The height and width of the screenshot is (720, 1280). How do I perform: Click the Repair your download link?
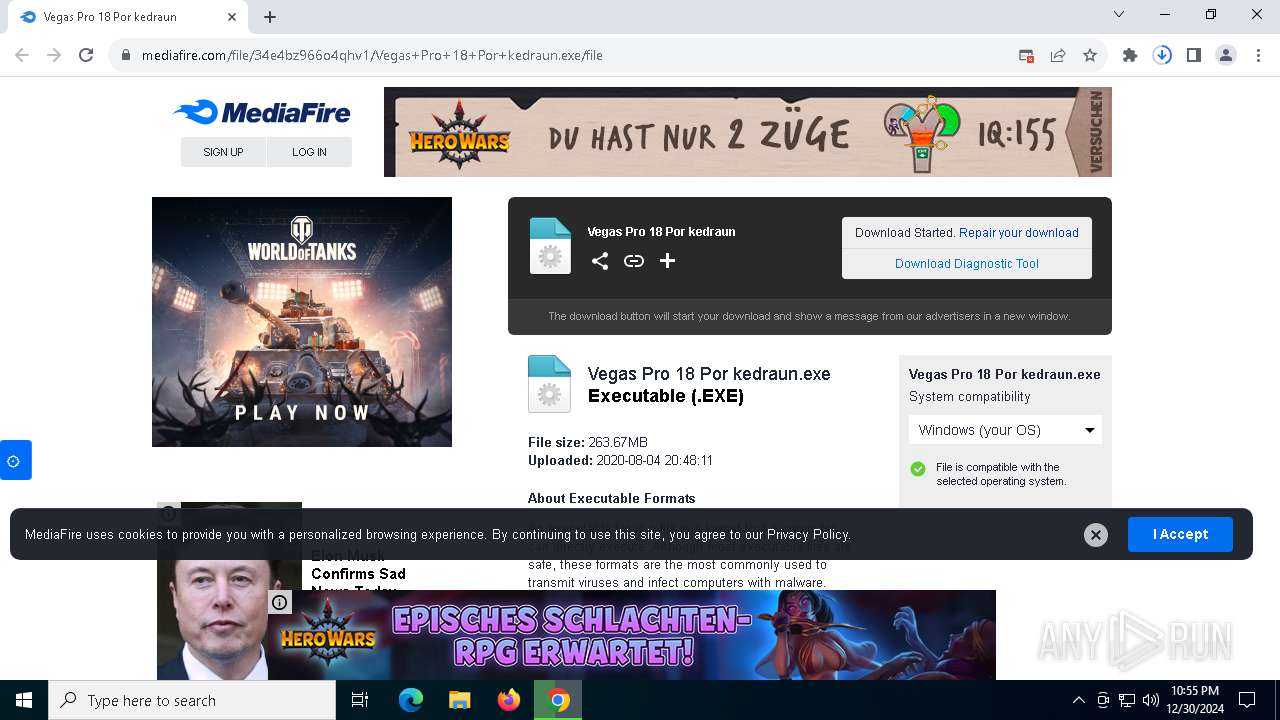pos(1019,233)
